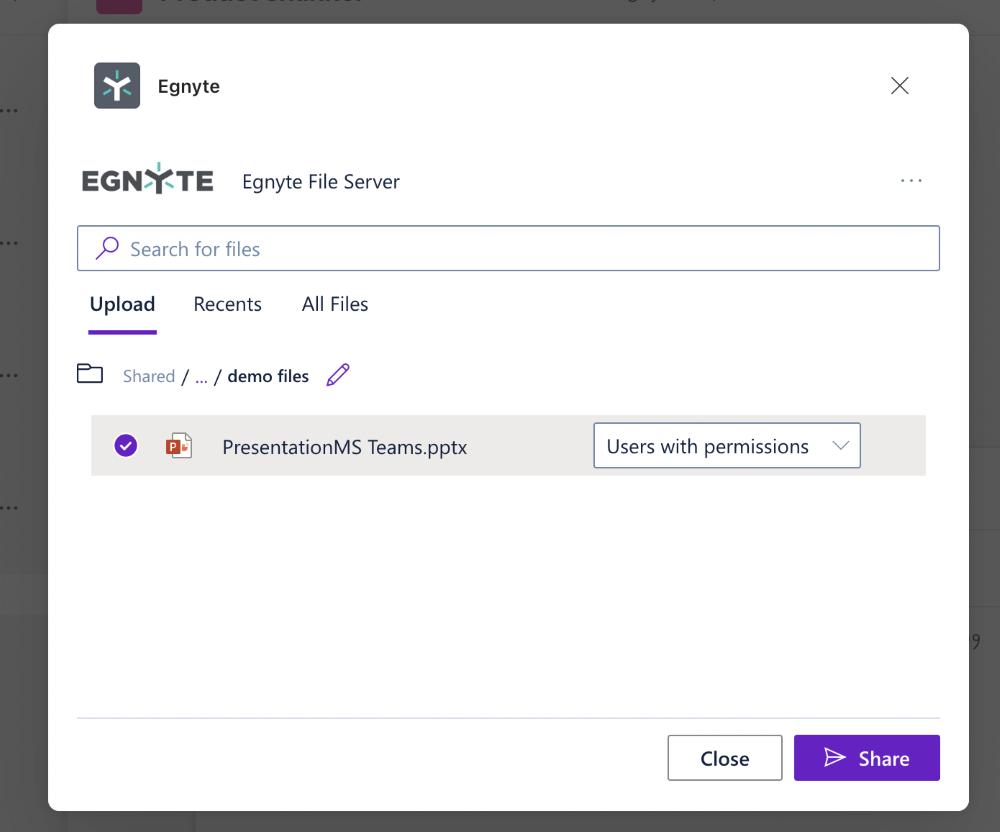Expand the collapsed breadcrumb ellipsis
The width and height of the screenshot is (1000, 832).
[201, 378]
